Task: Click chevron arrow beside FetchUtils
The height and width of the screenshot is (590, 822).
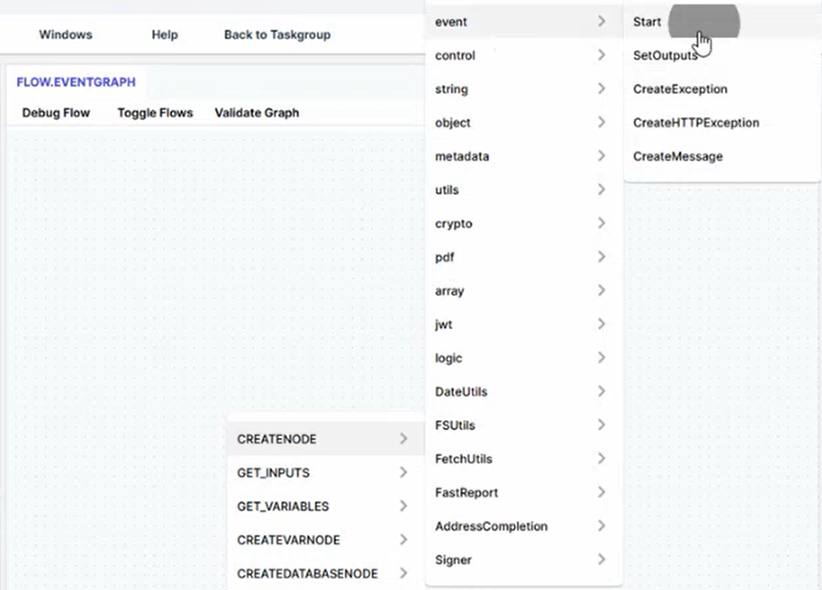Action: click(601, 458)
